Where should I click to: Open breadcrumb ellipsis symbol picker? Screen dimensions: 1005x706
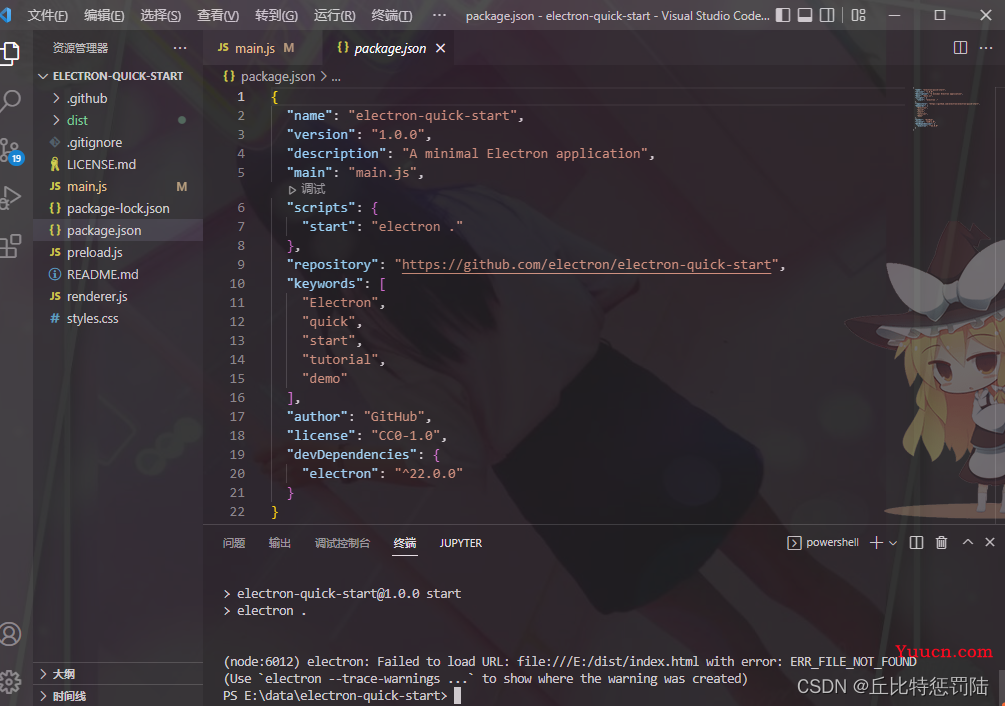pos(336,77)
